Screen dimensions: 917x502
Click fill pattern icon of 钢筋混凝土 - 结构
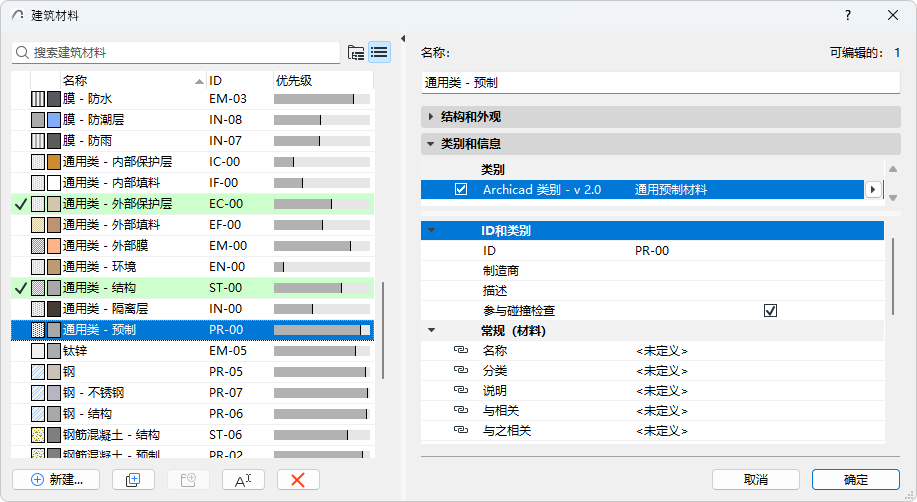pos(38,435)
